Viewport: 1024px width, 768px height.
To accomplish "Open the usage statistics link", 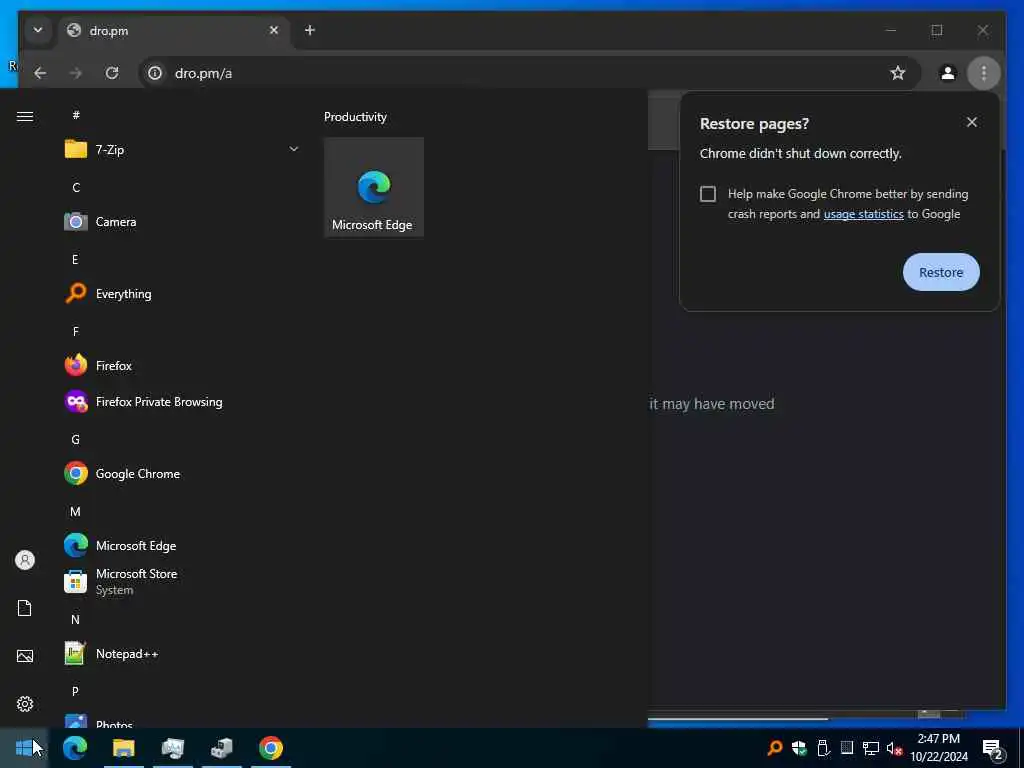I will tap(863, 214).
